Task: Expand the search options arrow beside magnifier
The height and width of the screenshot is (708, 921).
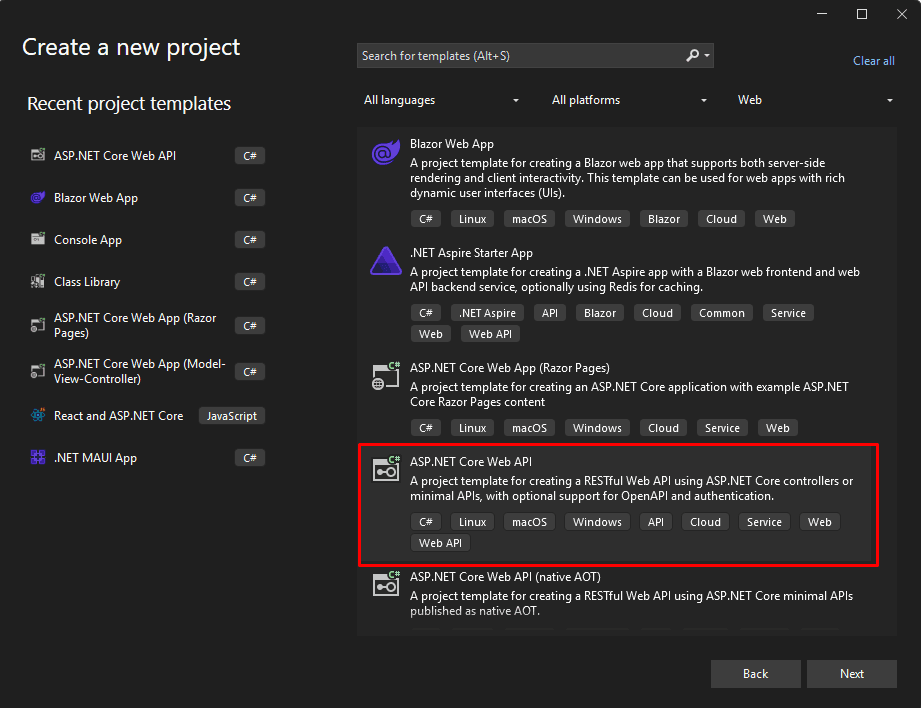Action: tap(707, 56)
